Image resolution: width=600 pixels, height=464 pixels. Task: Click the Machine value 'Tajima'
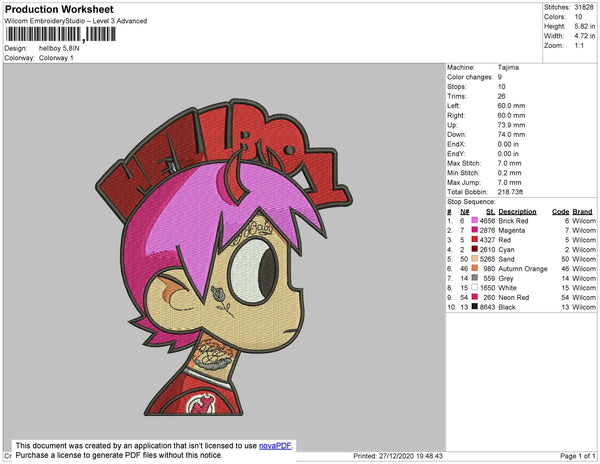click(508, 67)
